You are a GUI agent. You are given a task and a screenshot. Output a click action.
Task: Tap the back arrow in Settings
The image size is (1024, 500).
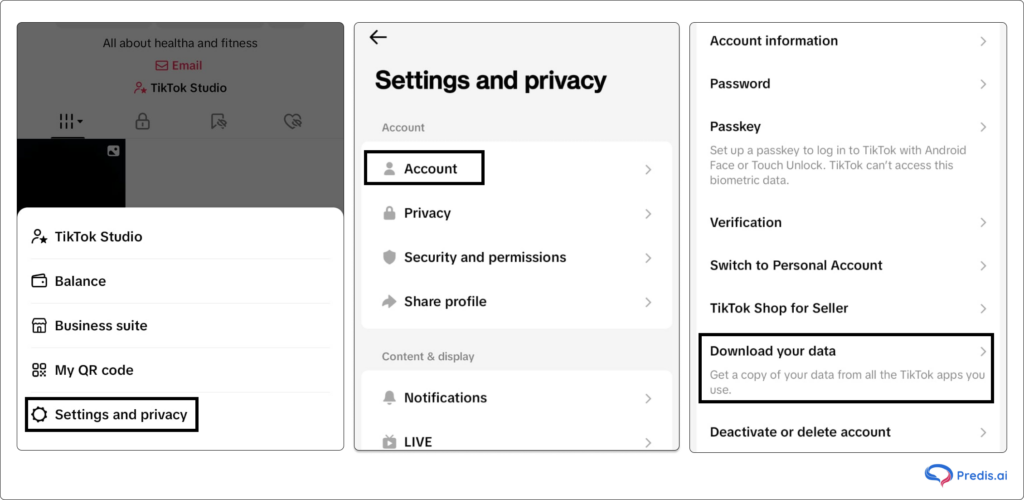[x=377, y=37]
